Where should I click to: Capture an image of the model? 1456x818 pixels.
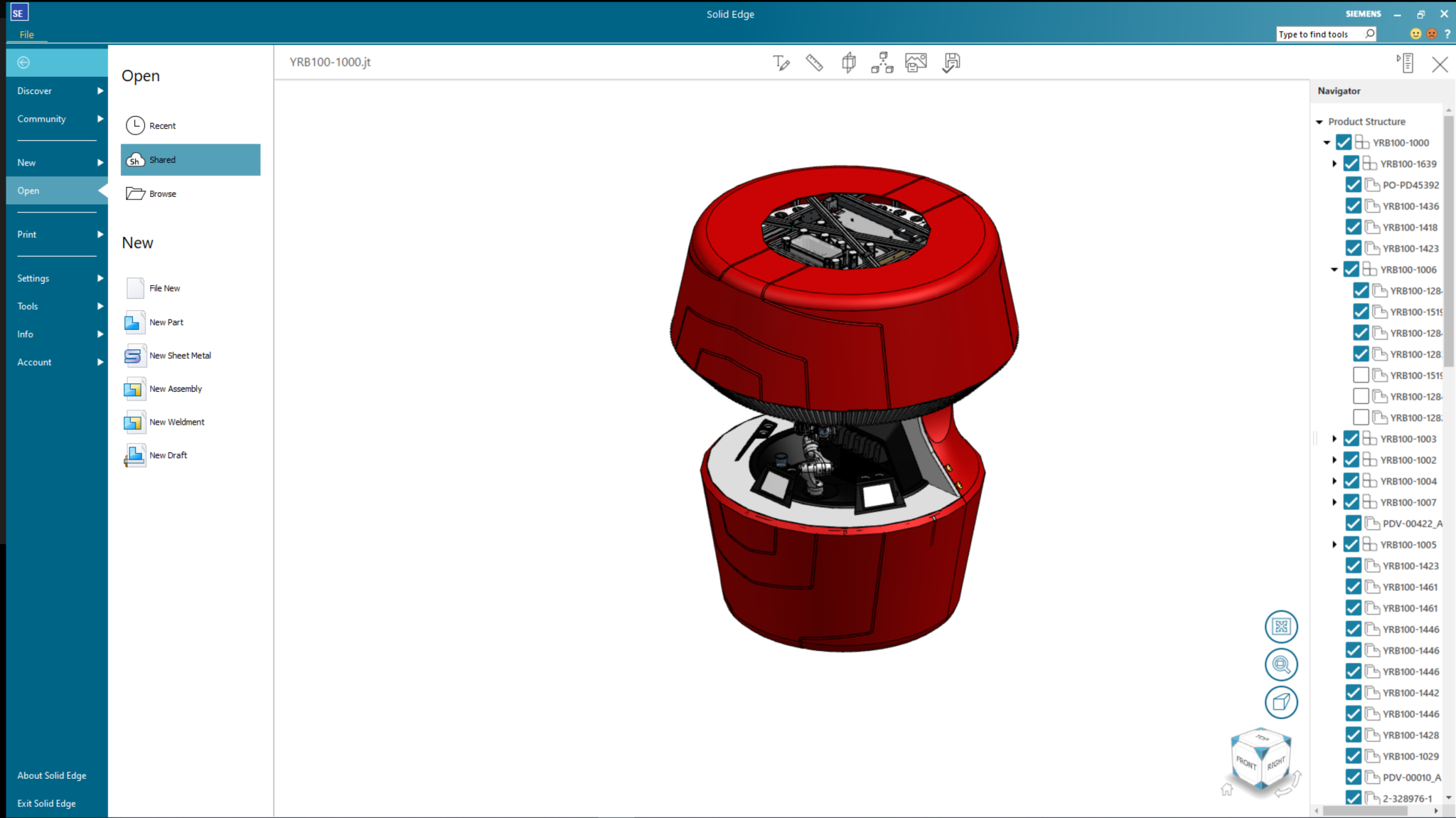pos(916,63)
